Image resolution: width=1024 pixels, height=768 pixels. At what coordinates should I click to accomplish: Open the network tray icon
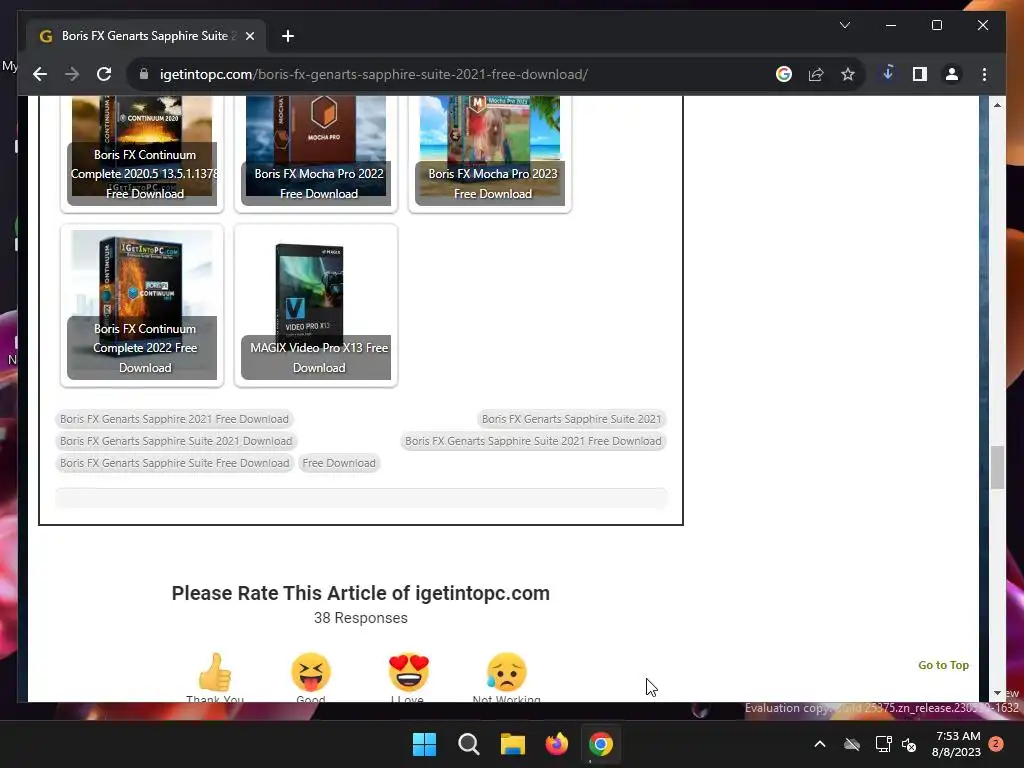[883, 744]
